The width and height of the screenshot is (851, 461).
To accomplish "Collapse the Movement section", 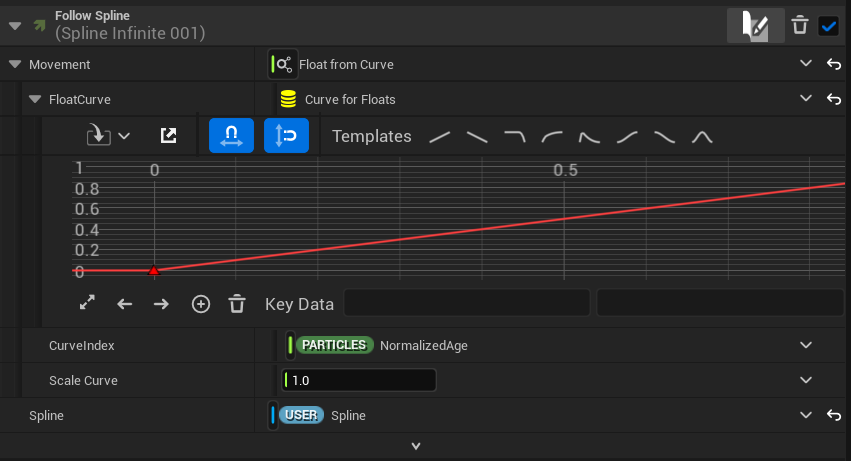I will 15,64.
